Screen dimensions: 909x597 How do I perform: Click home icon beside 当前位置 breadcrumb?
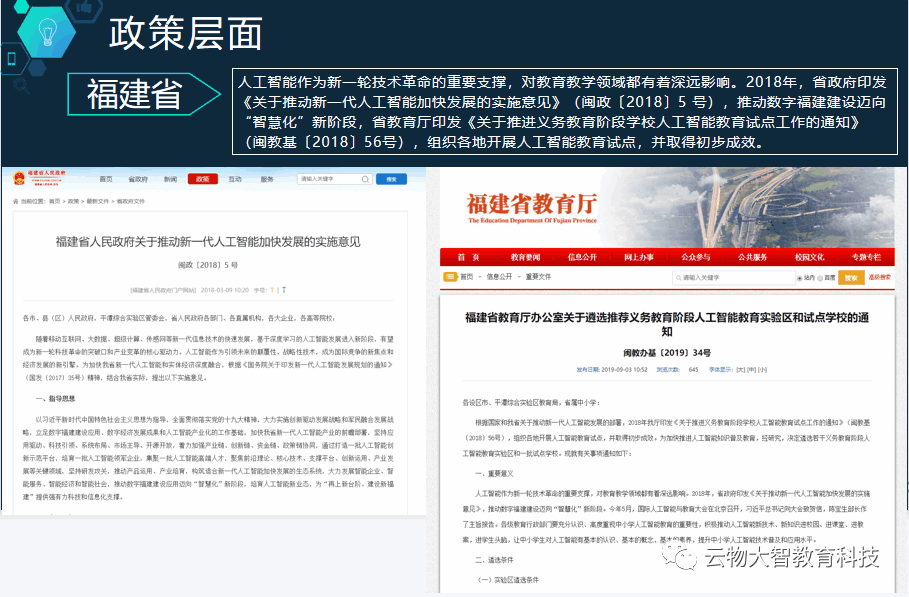click(x=17, y=201)
